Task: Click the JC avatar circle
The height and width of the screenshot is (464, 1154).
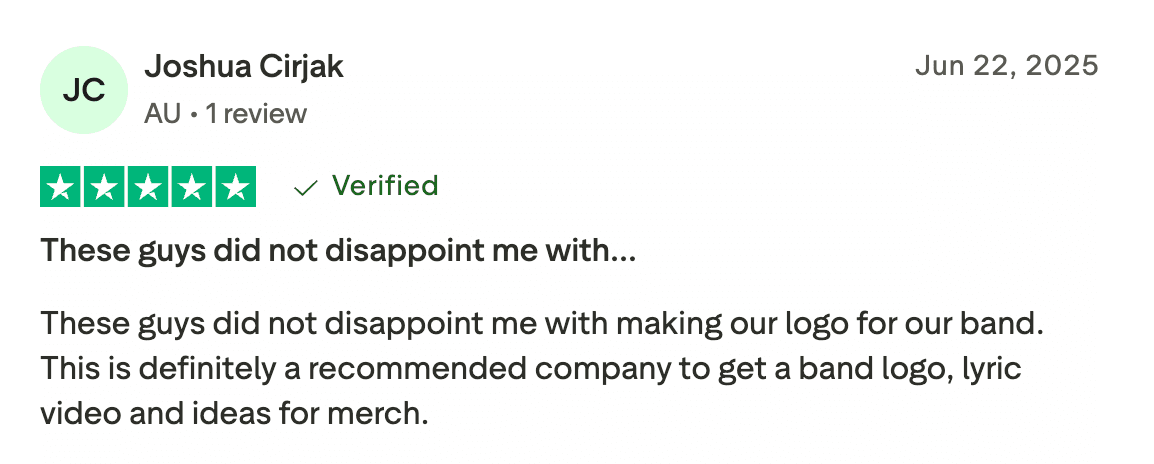Action: tap(84, 90)
